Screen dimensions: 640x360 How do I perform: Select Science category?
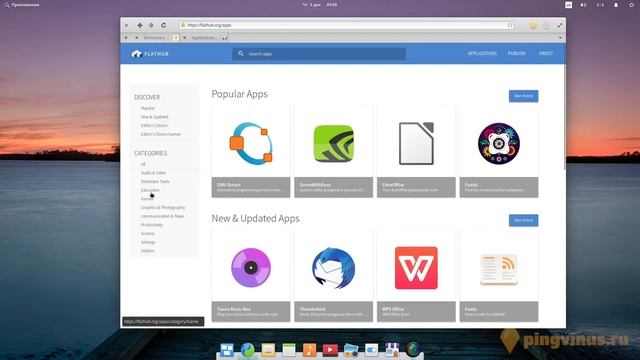(x=148, y=233)
